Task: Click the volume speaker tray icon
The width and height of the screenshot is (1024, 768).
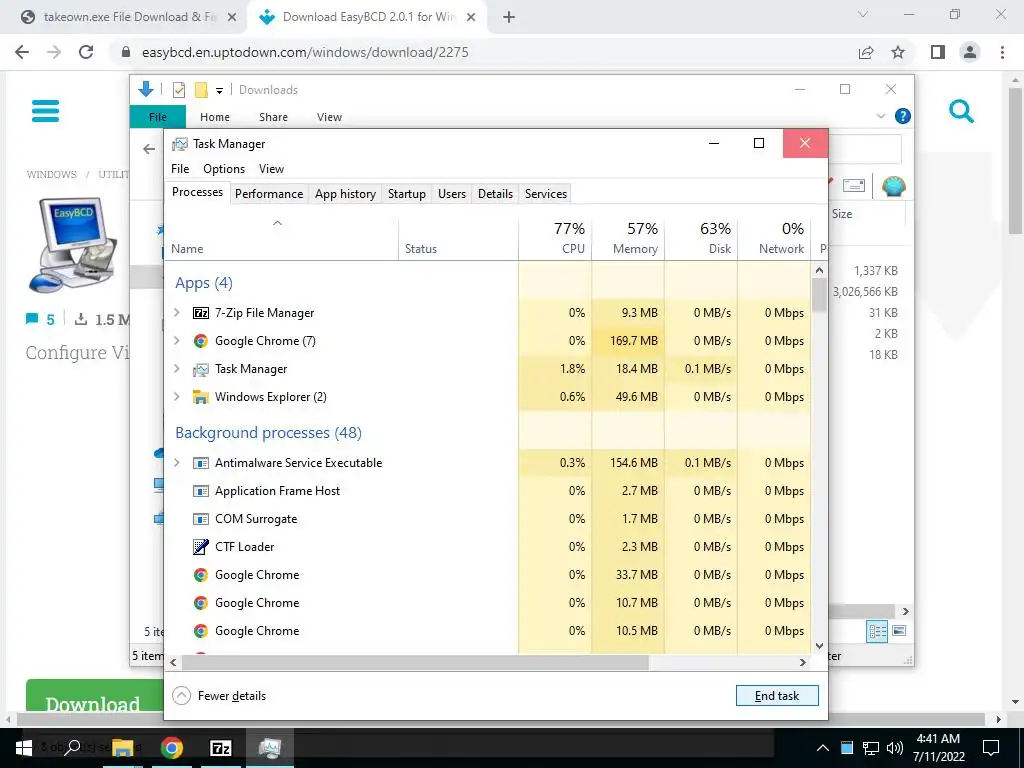Action: click(x=895, y=748)
